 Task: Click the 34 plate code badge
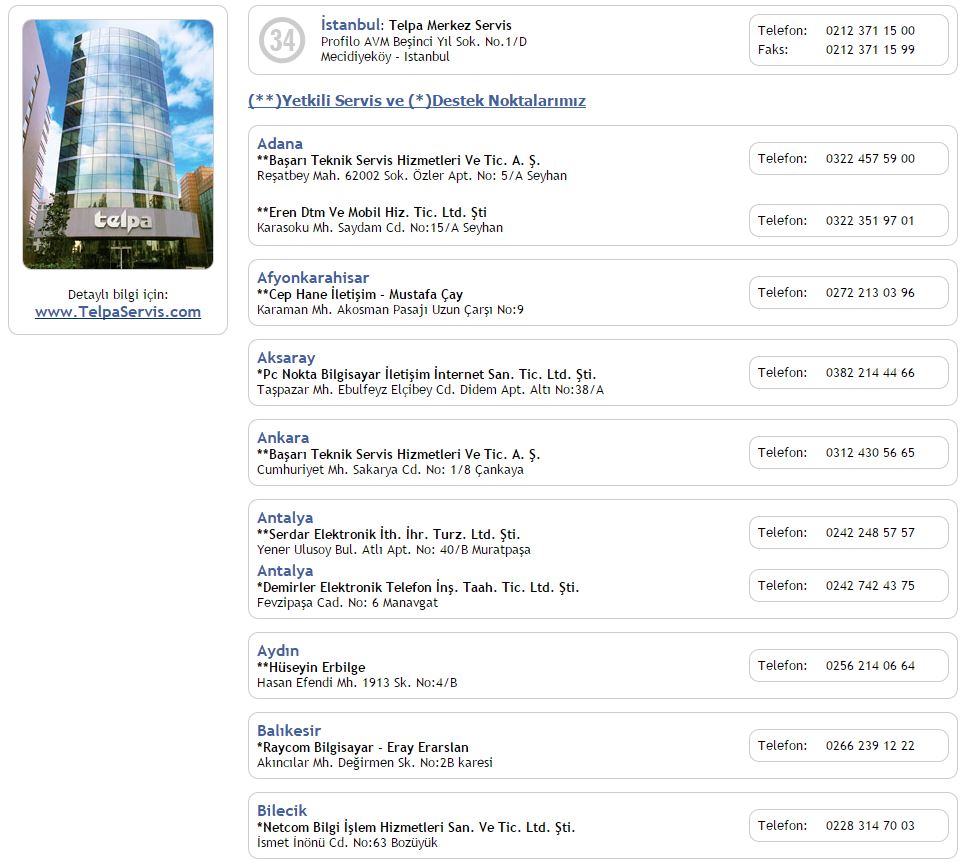[282, 40]
